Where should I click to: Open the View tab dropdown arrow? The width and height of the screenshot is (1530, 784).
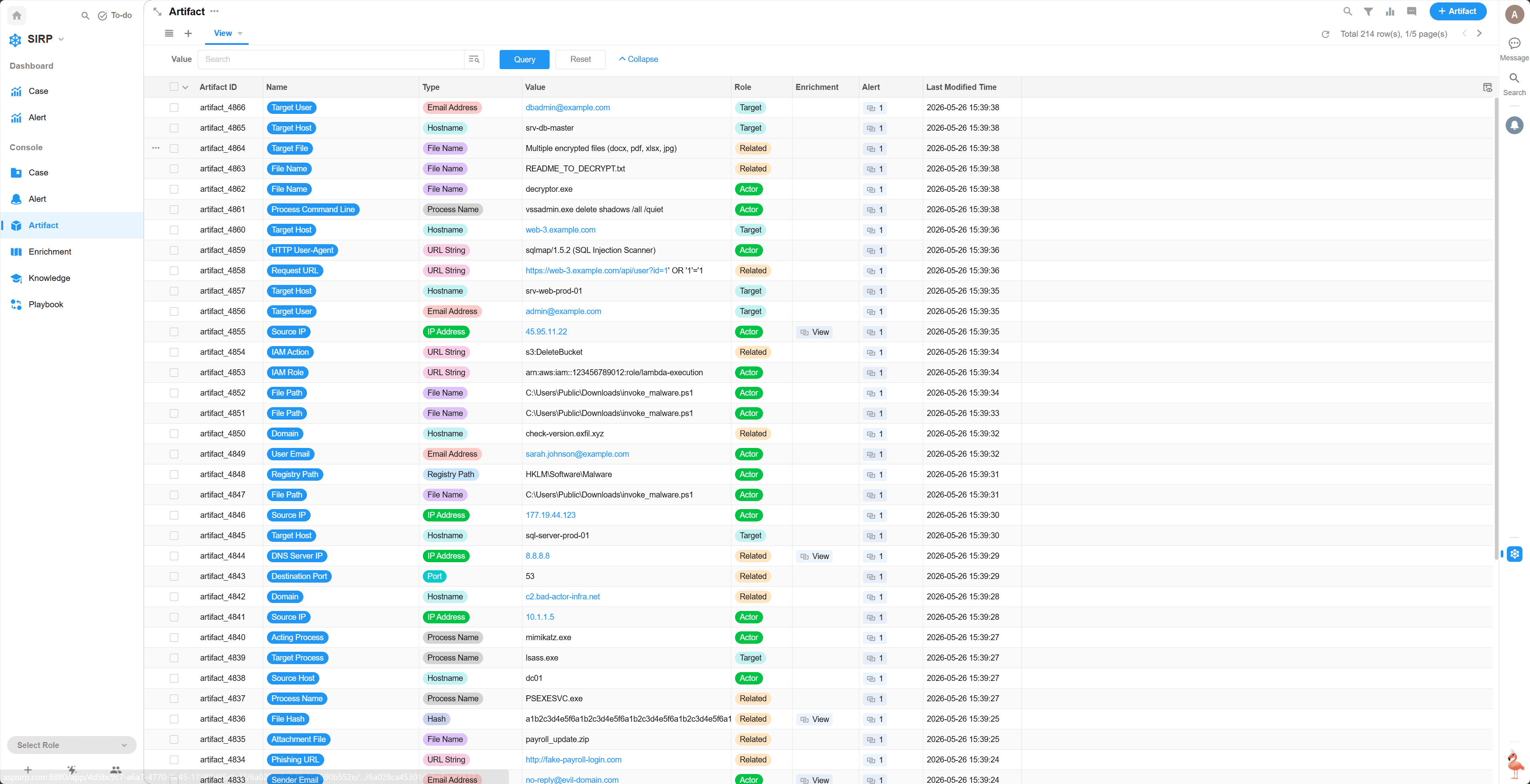[x=240, y=33]
